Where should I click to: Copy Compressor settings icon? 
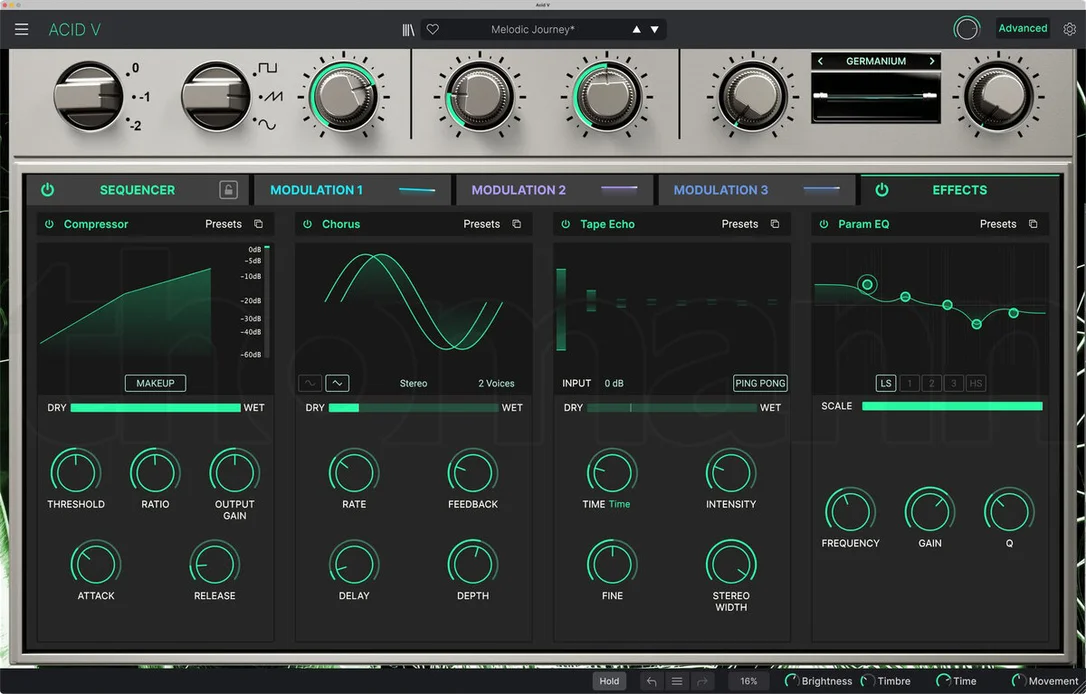tap(258, 224)
